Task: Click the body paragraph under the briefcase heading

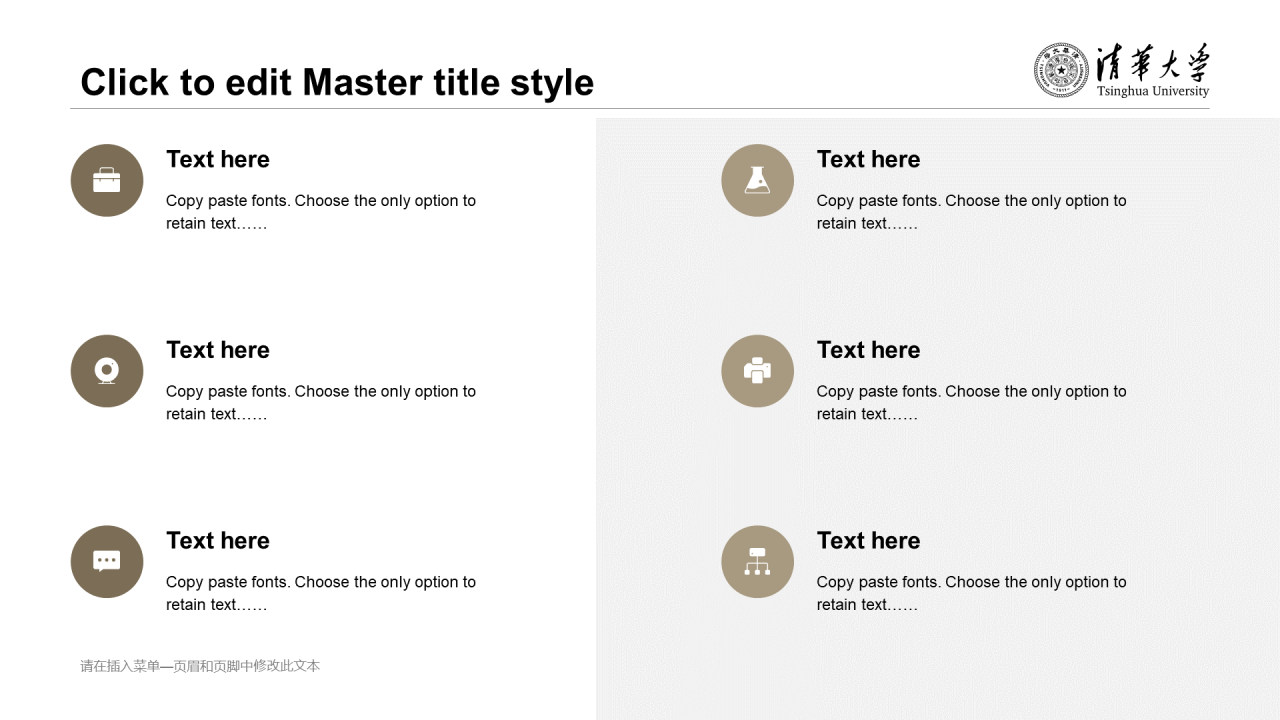Action: pos(320,212)
